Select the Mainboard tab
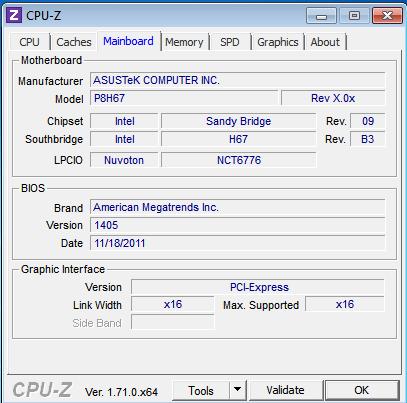Viewport: 407px width, 403px height. tap(128, 41)
